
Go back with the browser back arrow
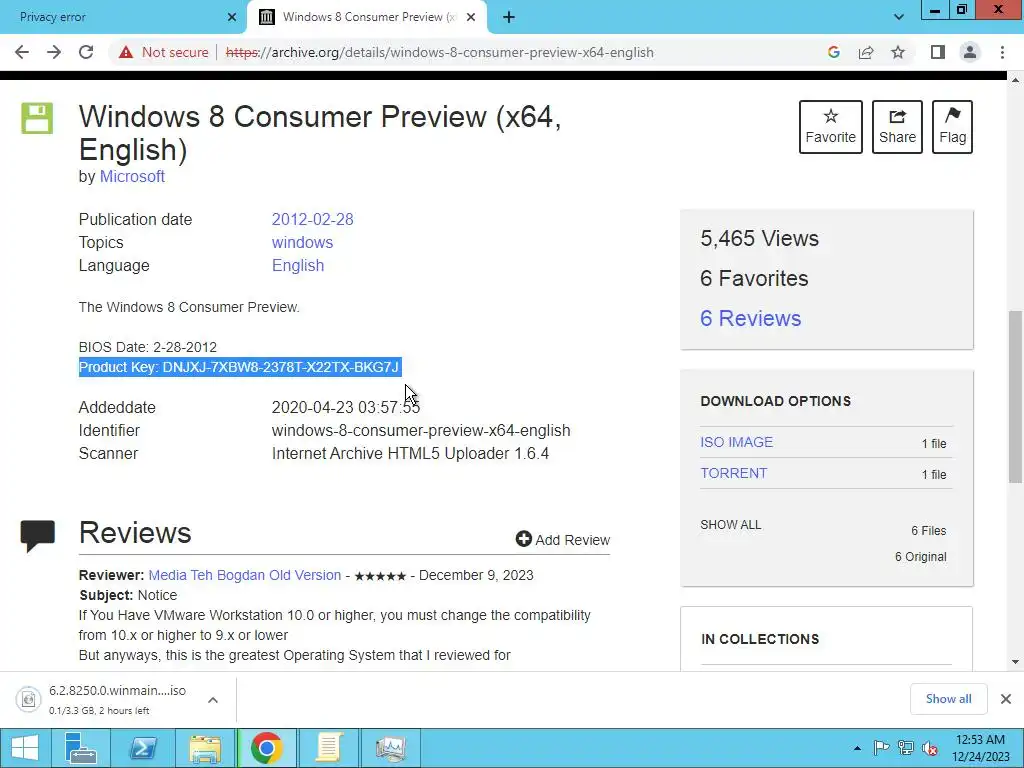[22, 52]
